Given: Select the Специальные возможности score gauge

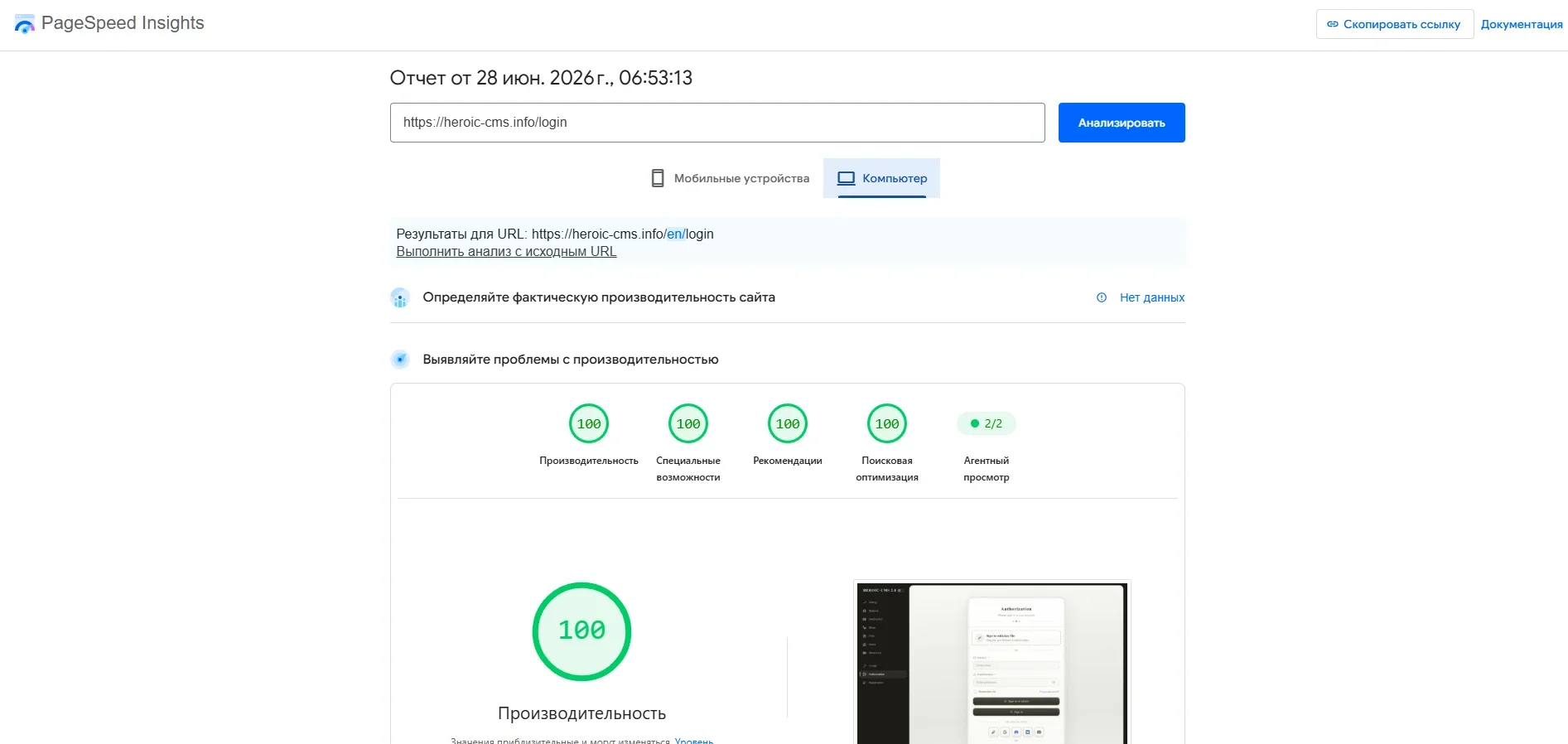Looking at the screenshot, I should 688,424.
